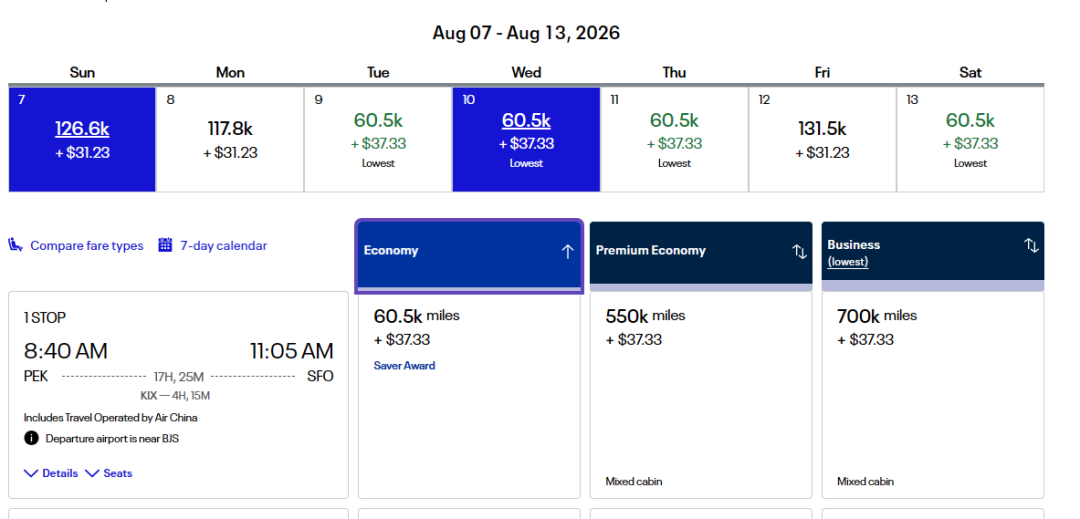Pick Thursday 11 lowest fare

pyautogui.click(x=674, y=139)
